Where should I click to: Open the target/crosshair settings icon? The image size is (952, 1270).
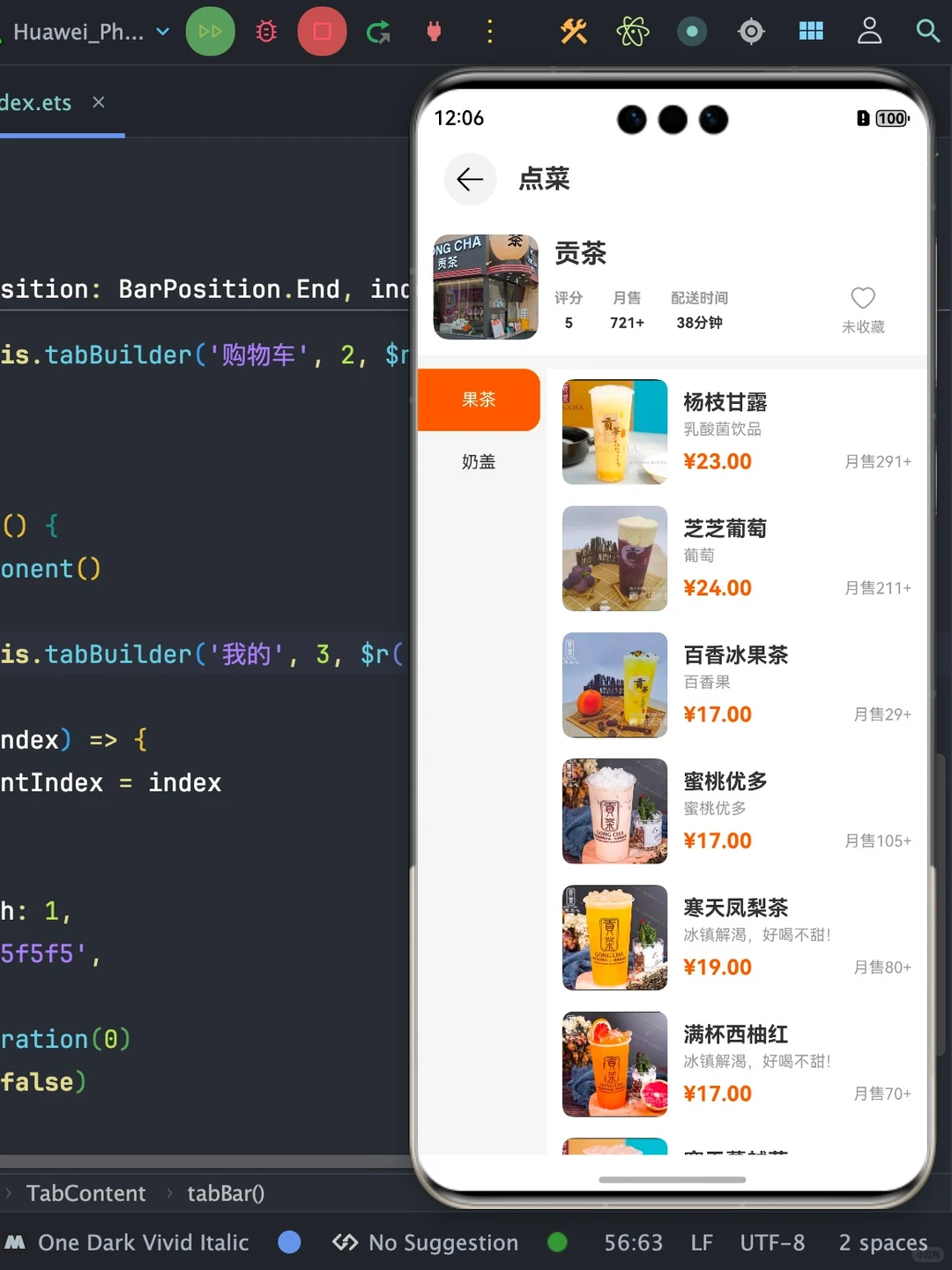[x=751, y=32]
